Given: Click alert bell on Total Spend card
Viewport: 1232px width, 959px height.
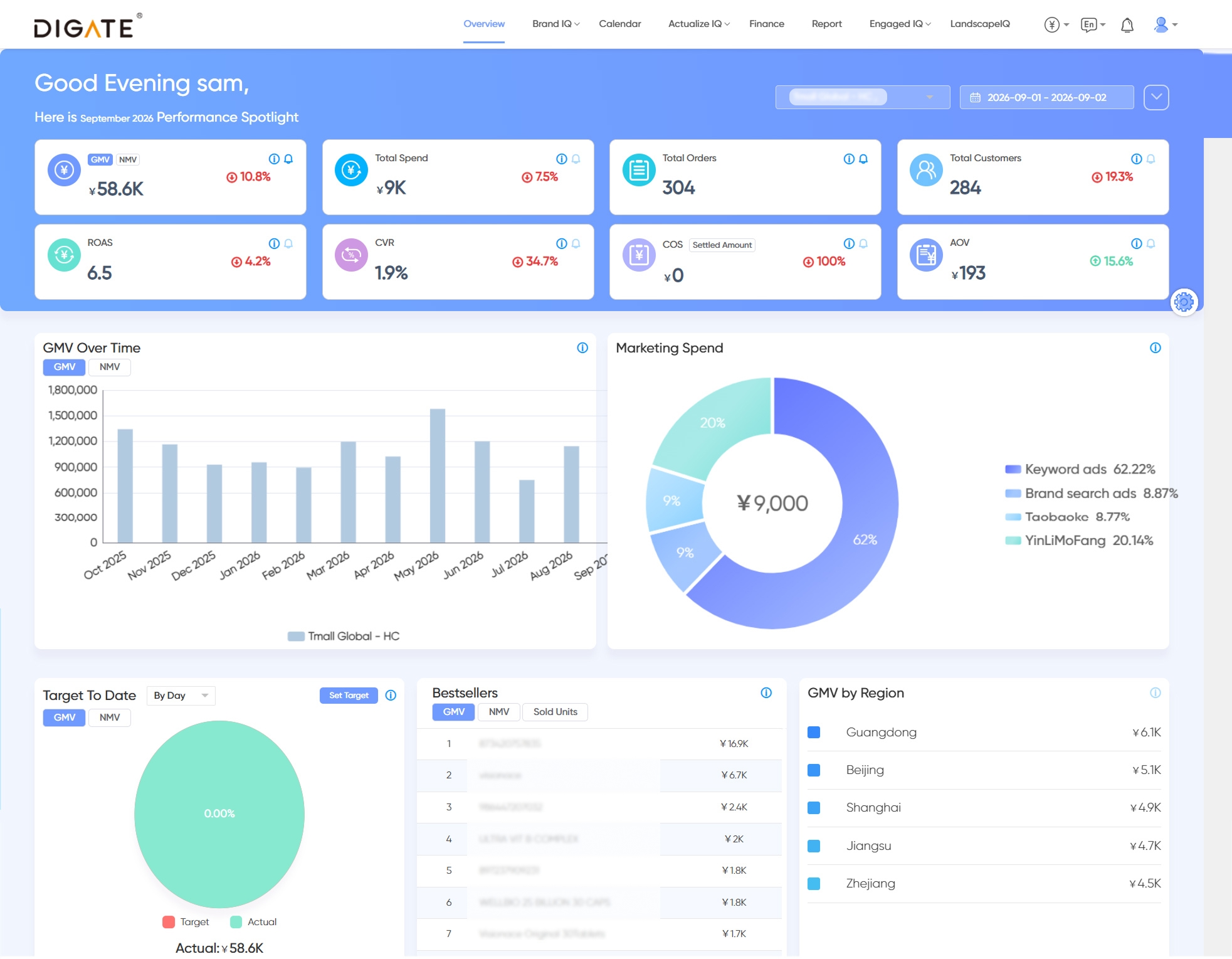Looking at the screenshot, I should click(576, 159).
